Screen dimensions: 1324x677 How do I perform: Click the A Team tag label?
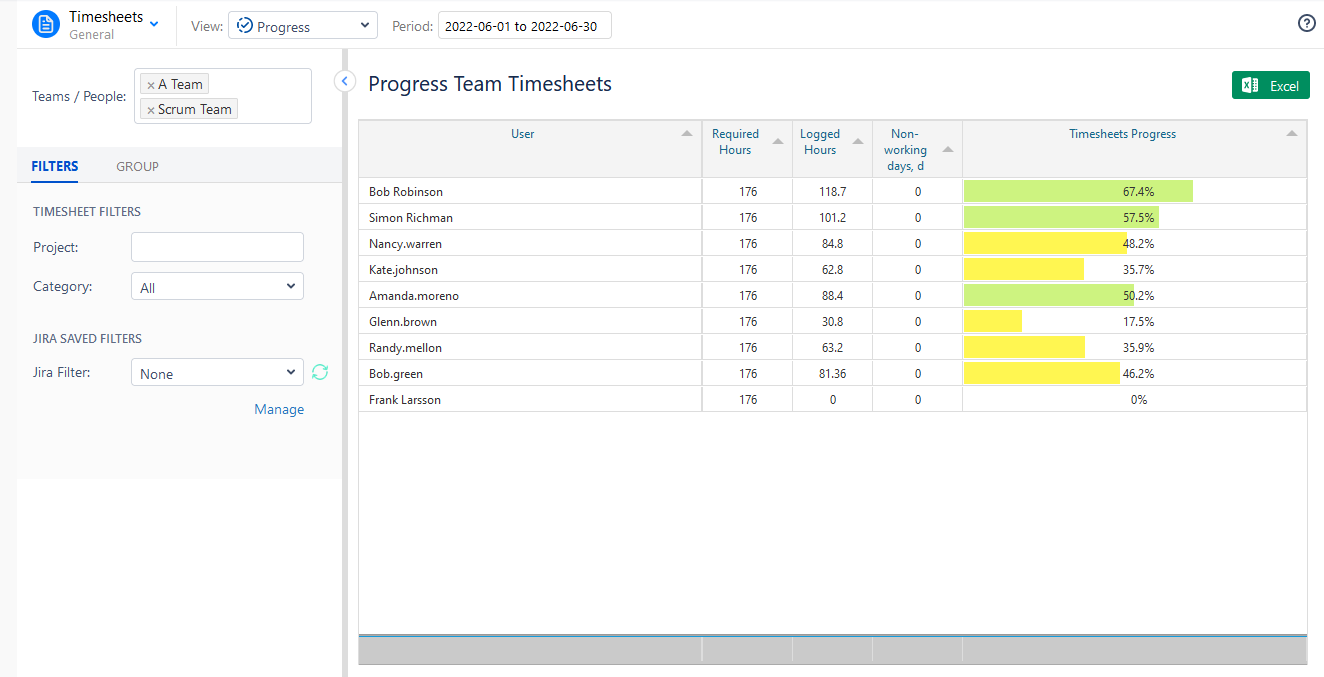[180, 85]
